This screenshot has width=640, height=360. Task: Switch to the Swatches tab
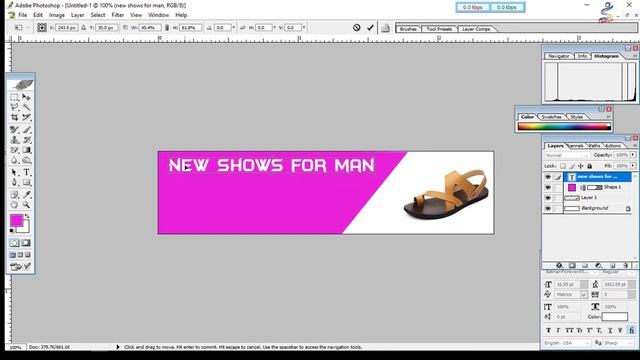tap(551, 117)
